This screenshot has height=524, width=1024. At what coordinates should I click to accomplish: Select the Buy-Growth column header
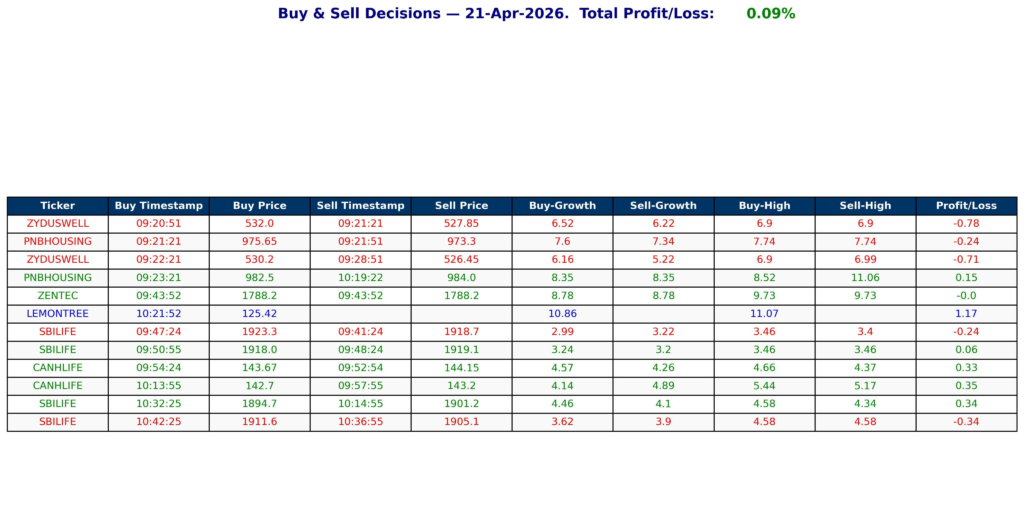click(x=562, y=206)
